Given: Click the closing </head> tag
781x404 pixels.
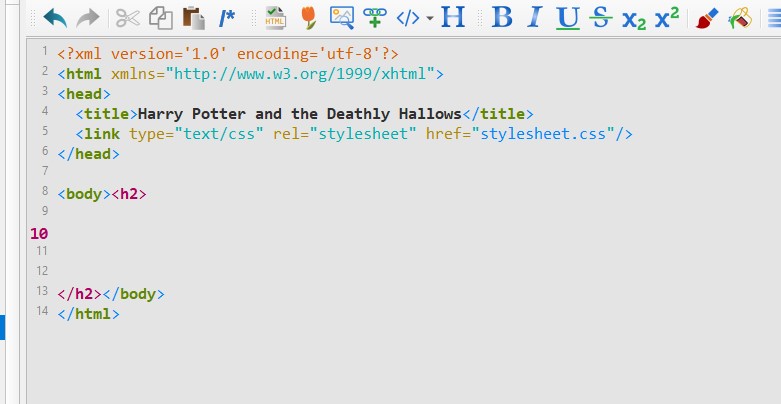Looking at the screenshot, I should pos(88,154).
